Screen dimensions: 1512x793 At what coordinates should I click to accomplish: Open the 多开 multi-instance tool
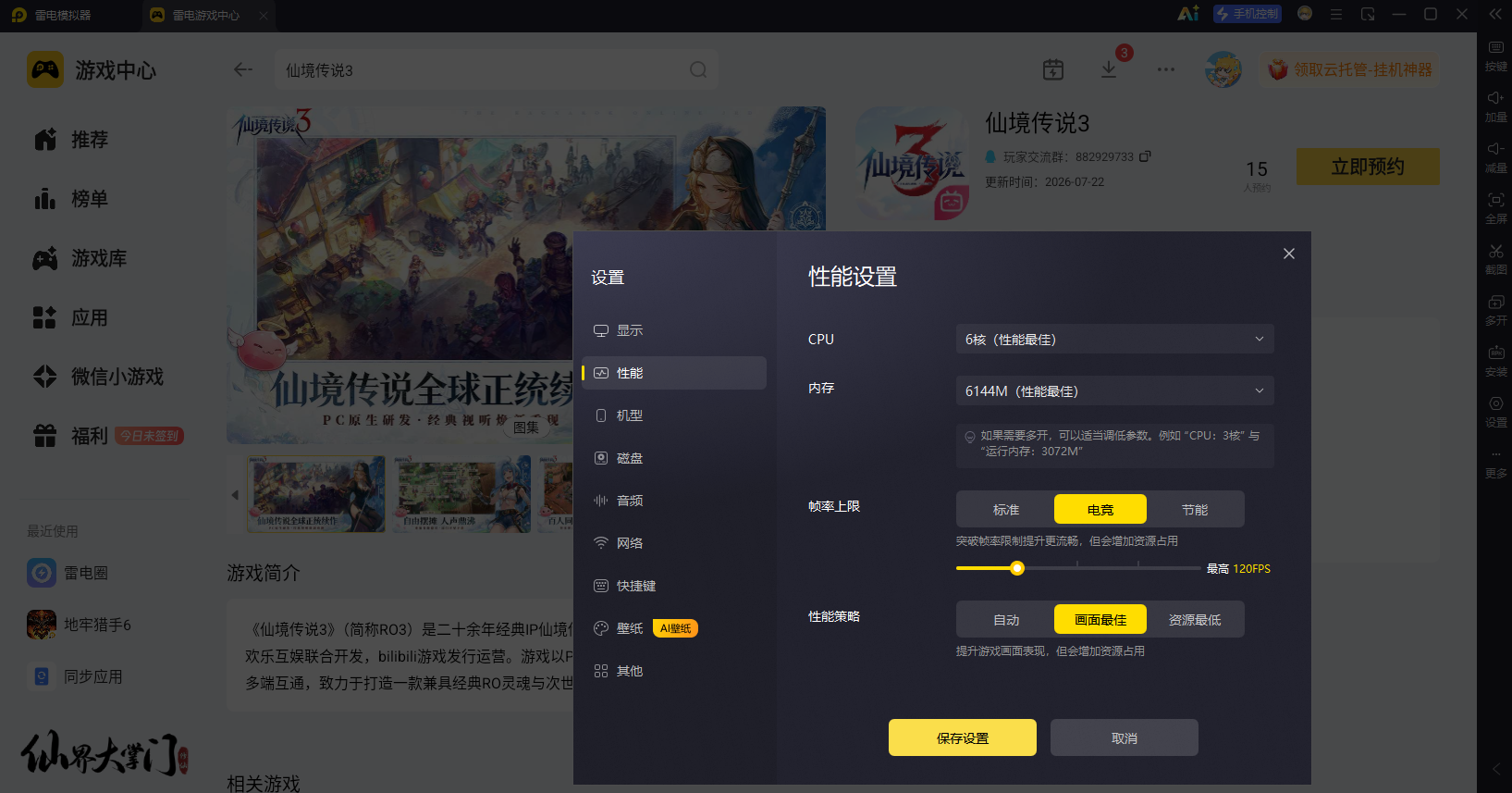click(1495, 310)
